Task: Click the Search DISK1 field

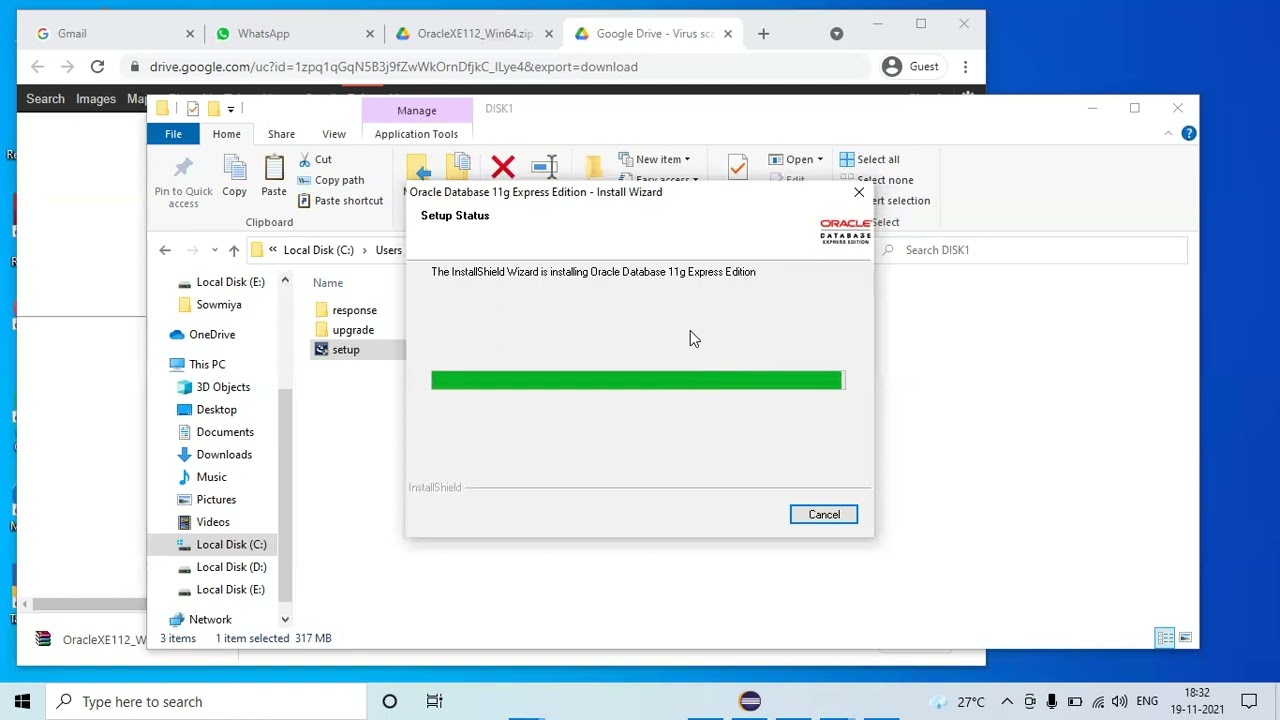Action: click(x=1036, y=250)
